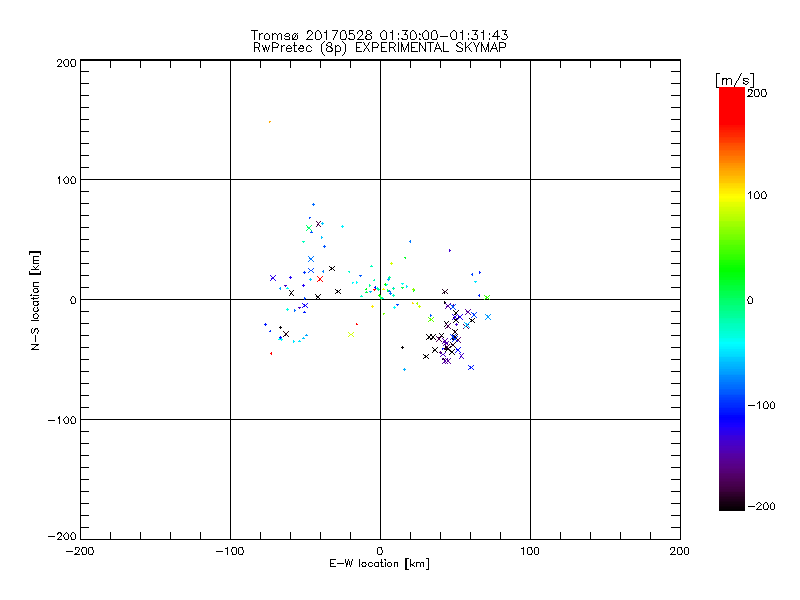Click the yellow X marker below the zero line

point(351,335)
